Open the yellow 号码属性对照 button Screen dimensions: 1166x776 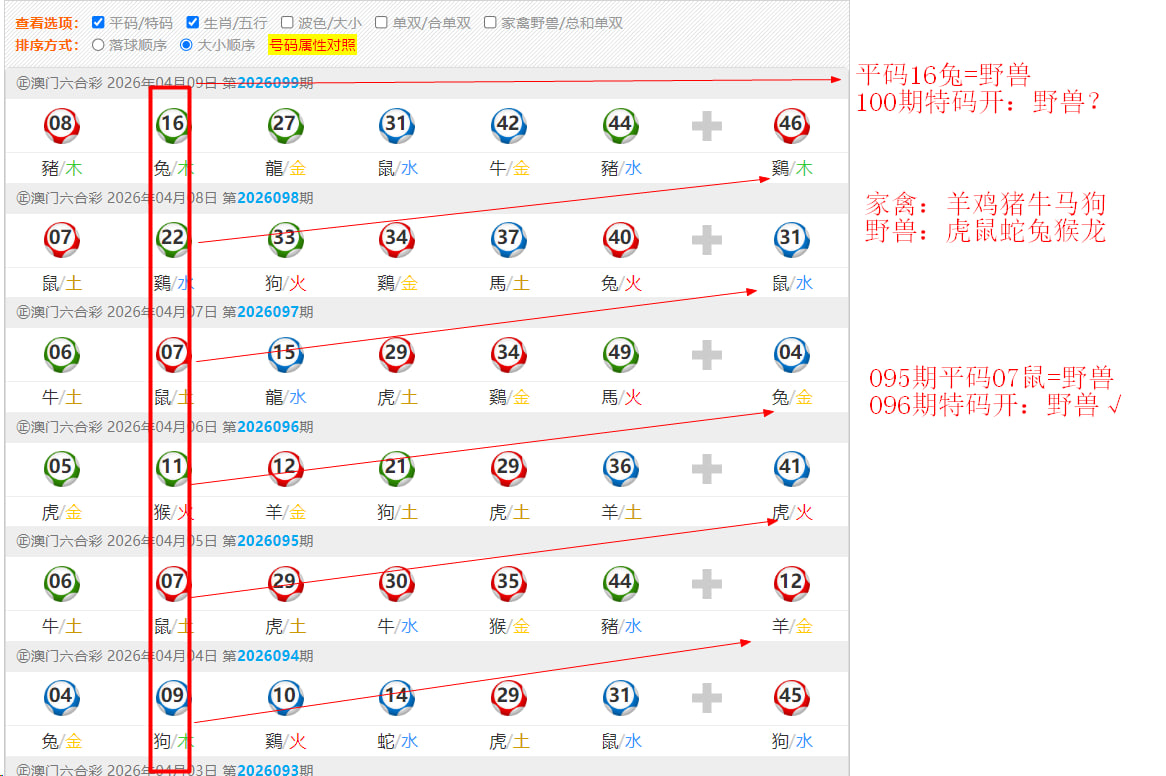click(x=312, y=45)
